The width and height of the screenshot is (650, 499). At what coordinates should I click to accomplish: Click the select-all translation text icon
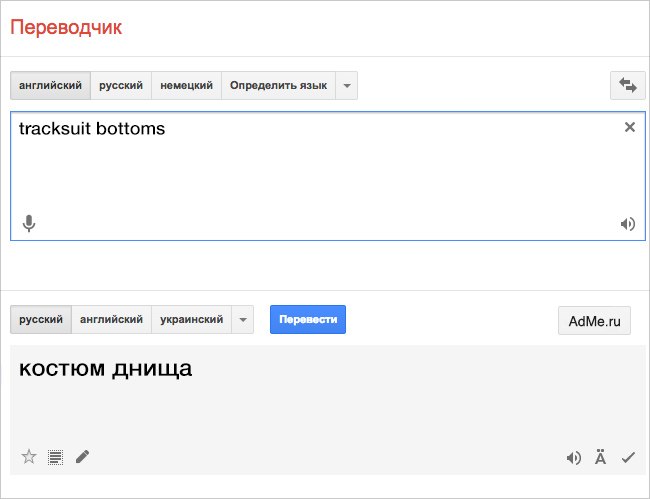55,457
